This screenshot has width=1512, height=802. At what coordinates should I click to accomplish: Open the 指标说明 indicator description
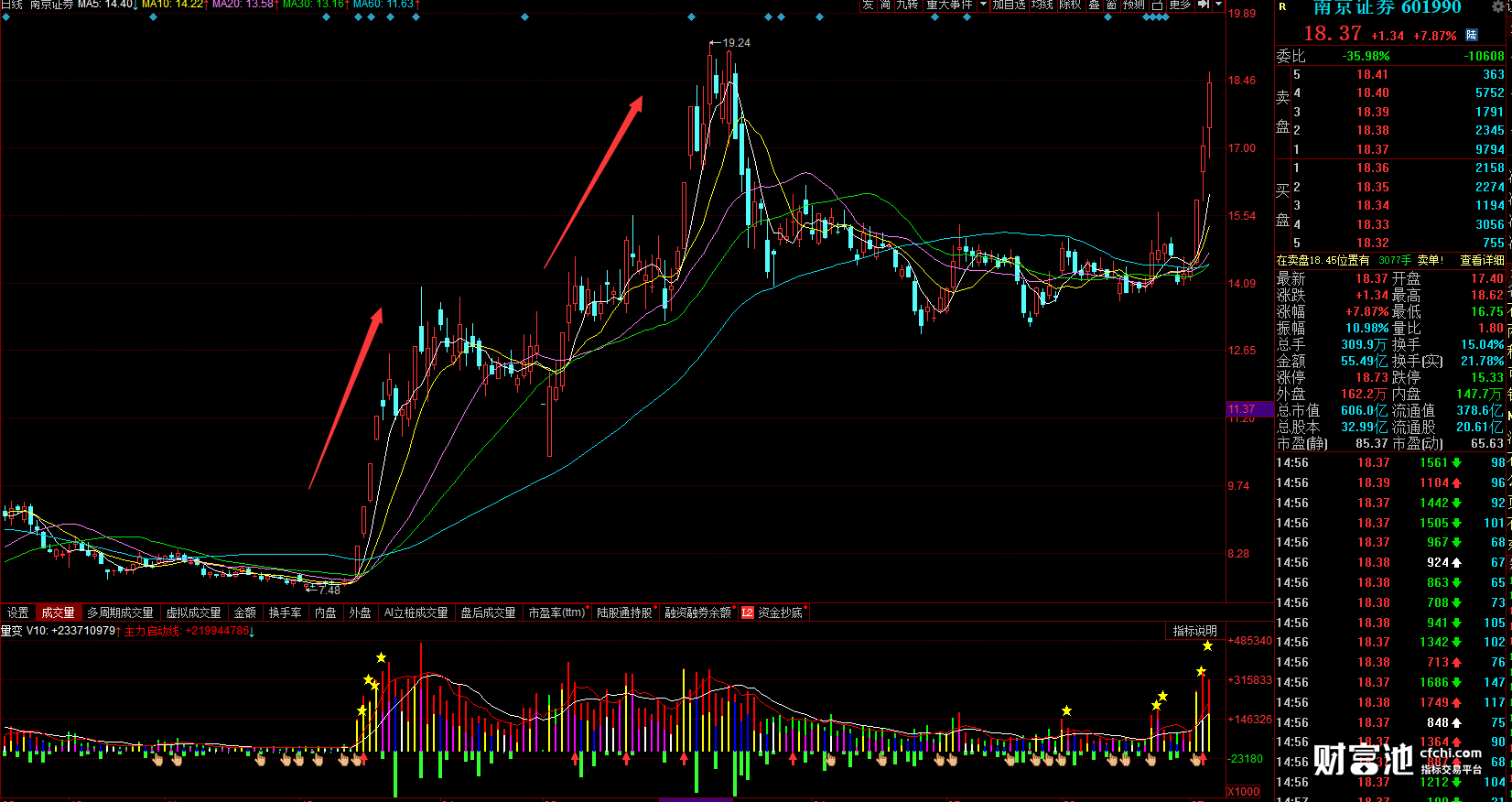1195,631
